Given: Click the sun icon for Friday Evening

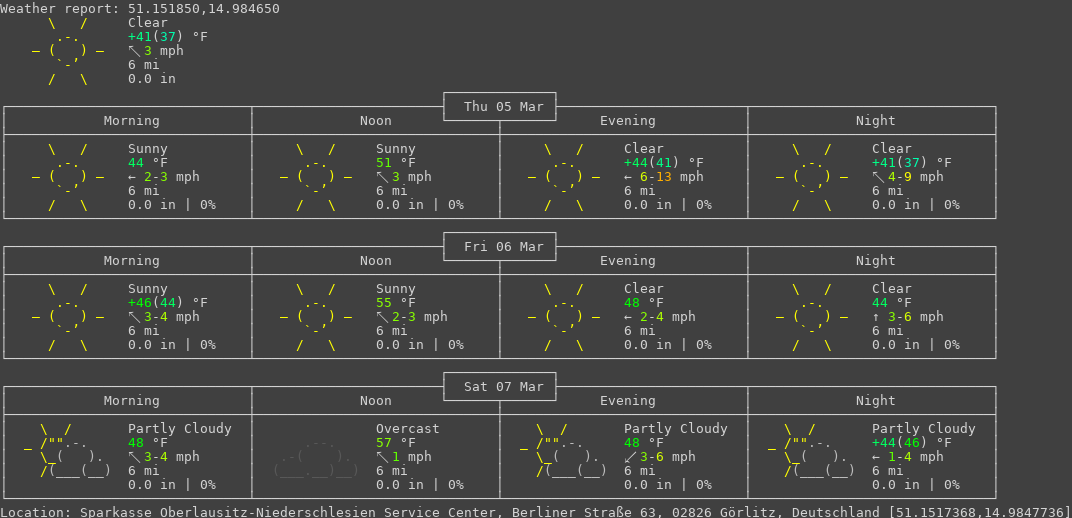Looking at the screenshot, I should point(564,317).
